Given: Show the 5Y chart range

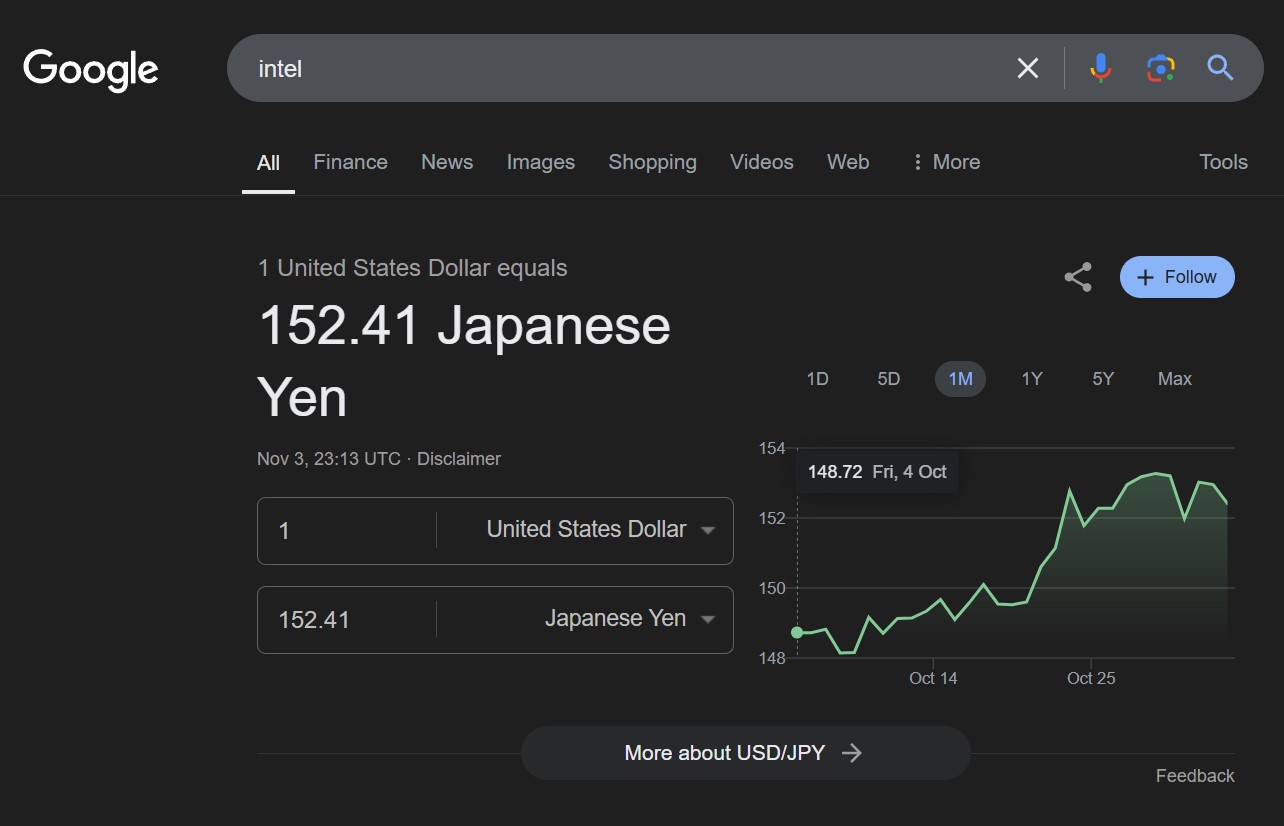Looking at the screenshot, I should [x=1102, y=379].
